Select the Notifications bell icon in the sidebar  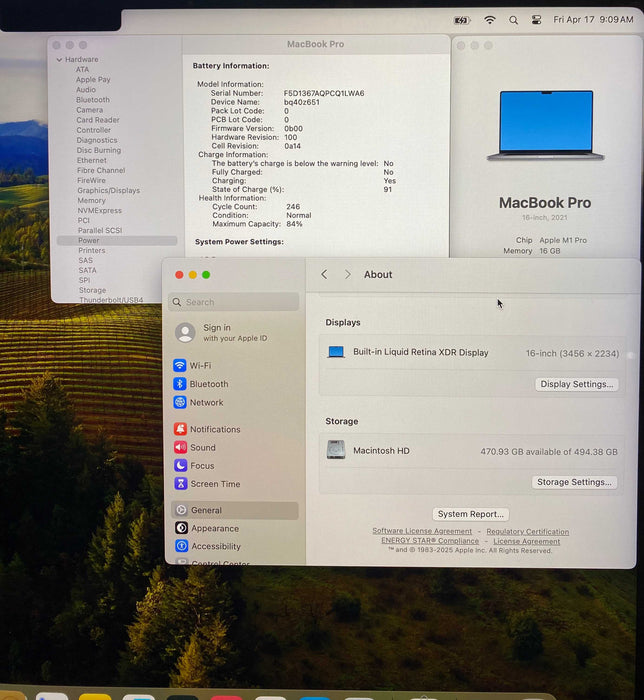click(x=180, y=429)
